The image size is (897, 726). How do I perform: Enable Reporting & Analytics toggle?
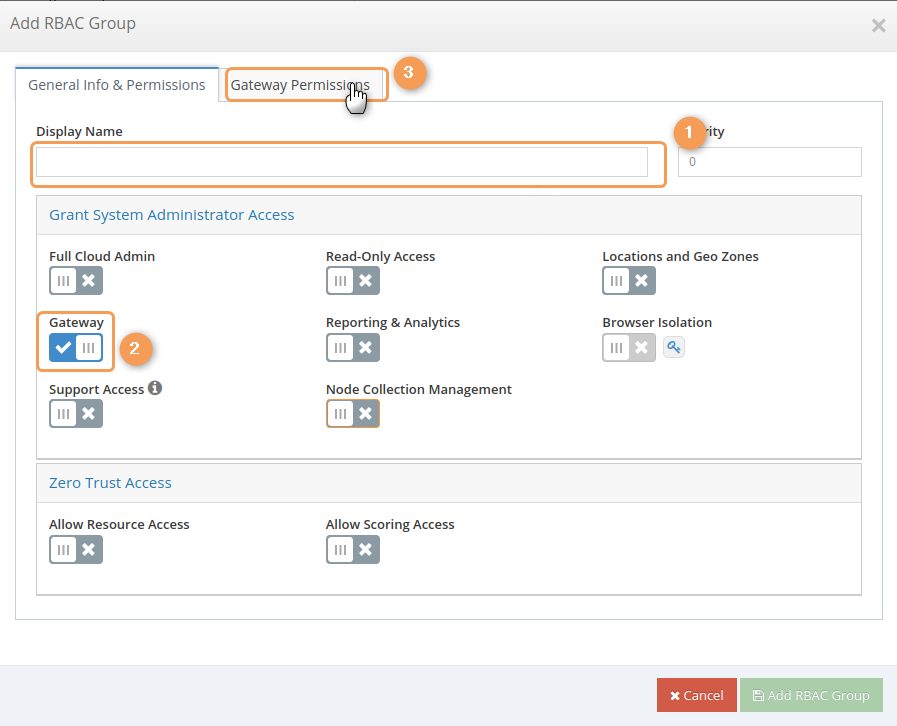352,347
